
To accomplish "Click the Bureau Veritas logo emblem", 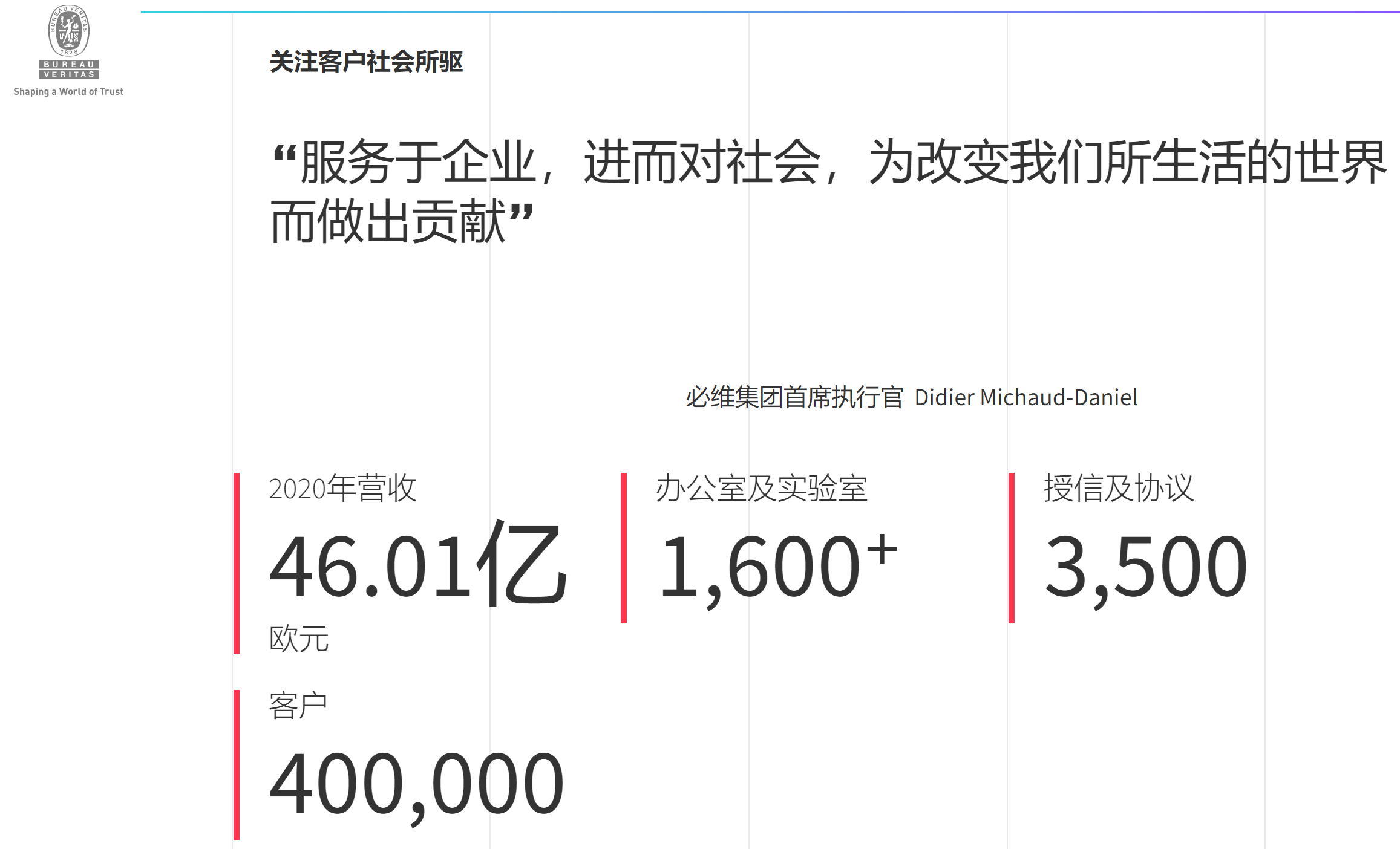I will tap(68, 31).
